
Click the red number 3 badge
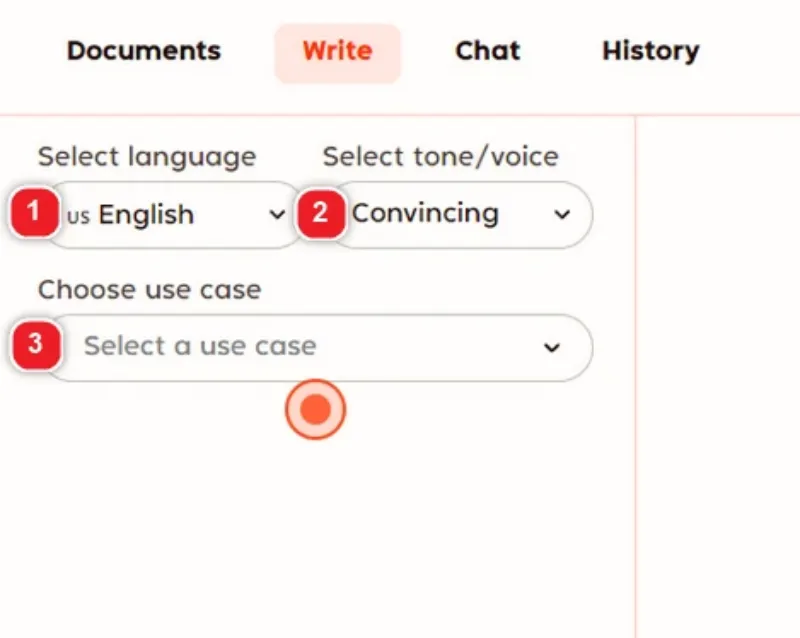tap(36, 344)
